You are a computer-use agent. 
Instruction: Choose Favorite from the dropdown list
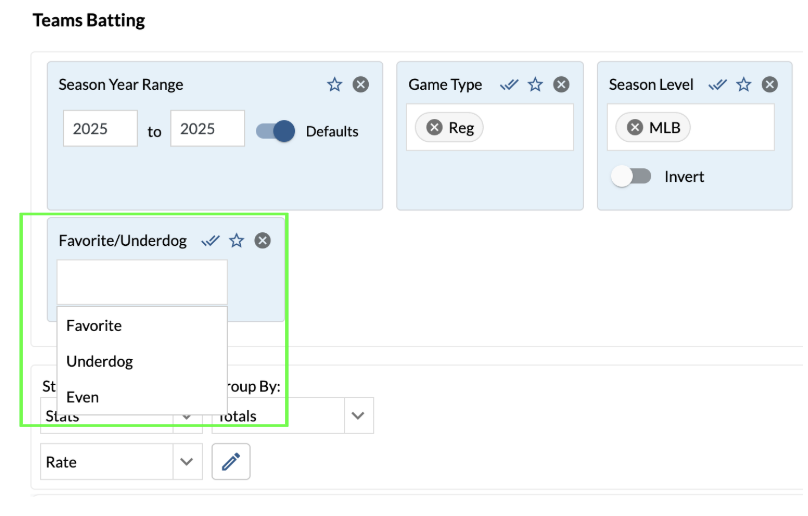coord(94,326)
